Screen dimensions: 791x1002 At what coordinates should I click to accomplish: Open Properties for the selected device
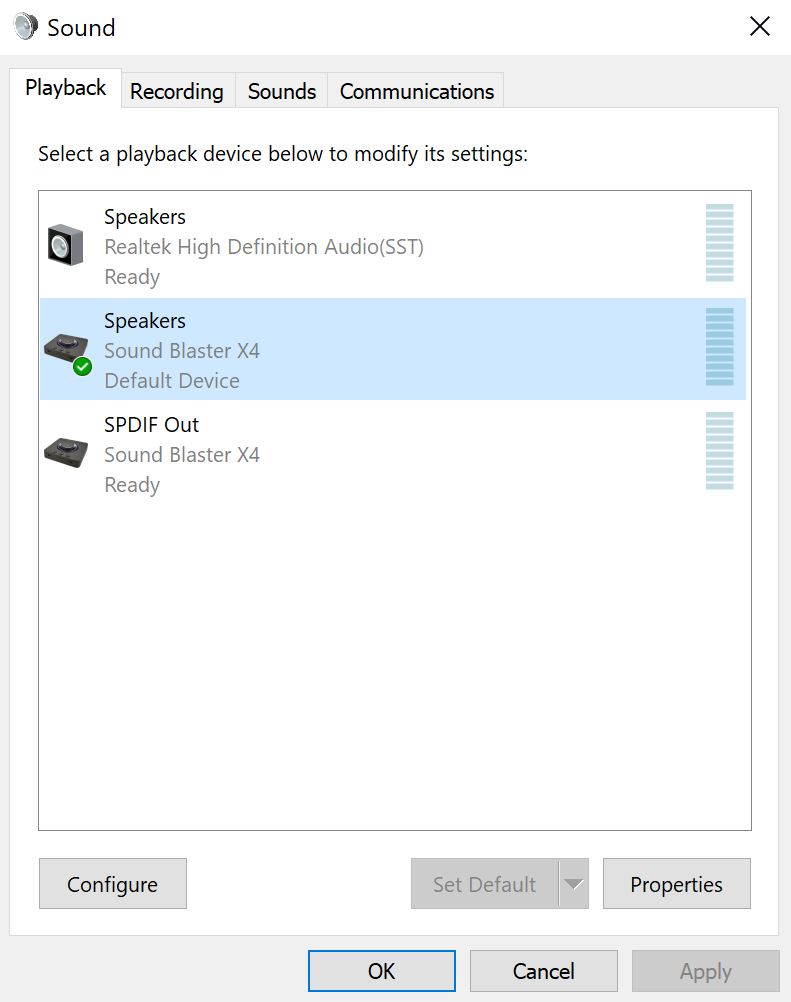[x=677, y=884]
